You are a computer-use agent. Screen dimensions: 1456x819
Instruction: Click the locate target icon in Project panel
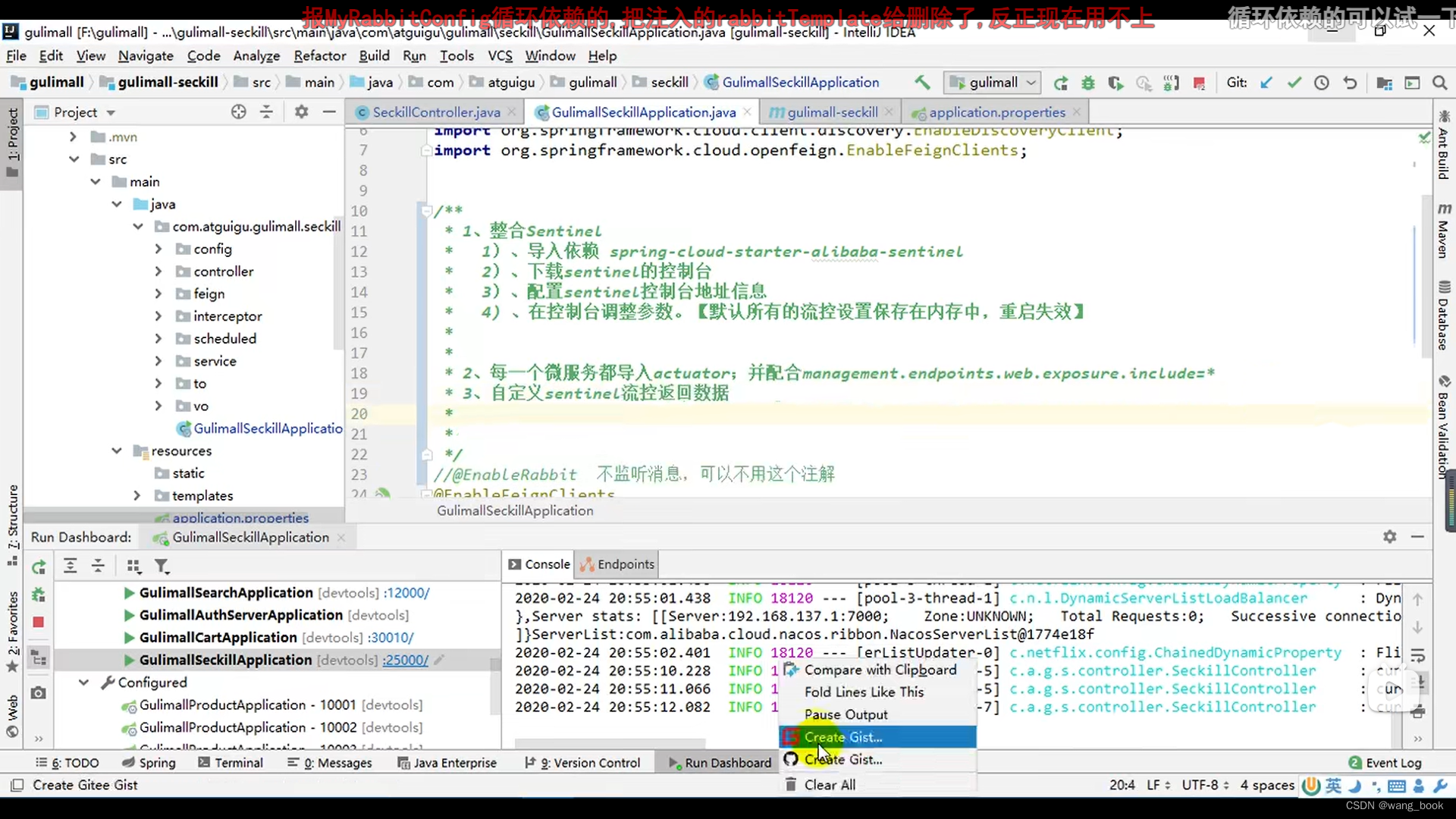(239, 111)
